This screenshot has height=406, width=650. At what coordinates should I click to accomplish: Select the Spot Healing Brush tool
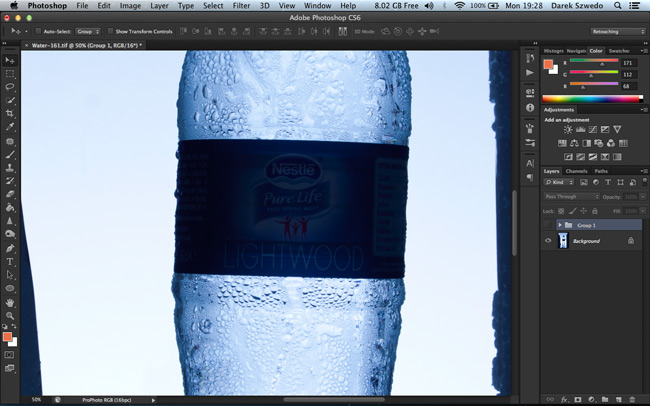[x=10, y=141]
